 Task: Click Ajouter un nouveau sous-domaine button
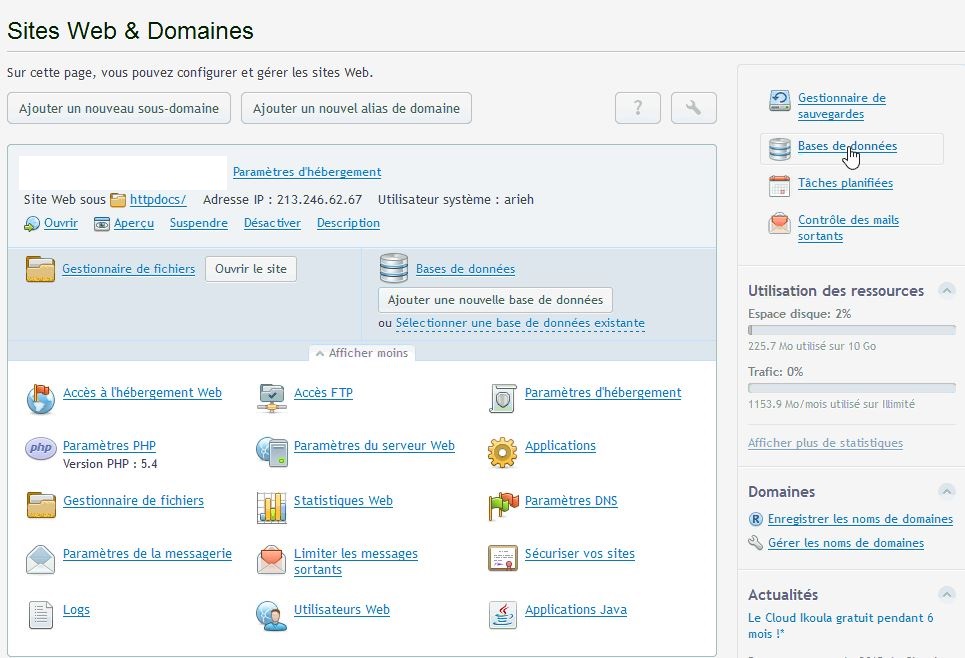click(119, 108)
